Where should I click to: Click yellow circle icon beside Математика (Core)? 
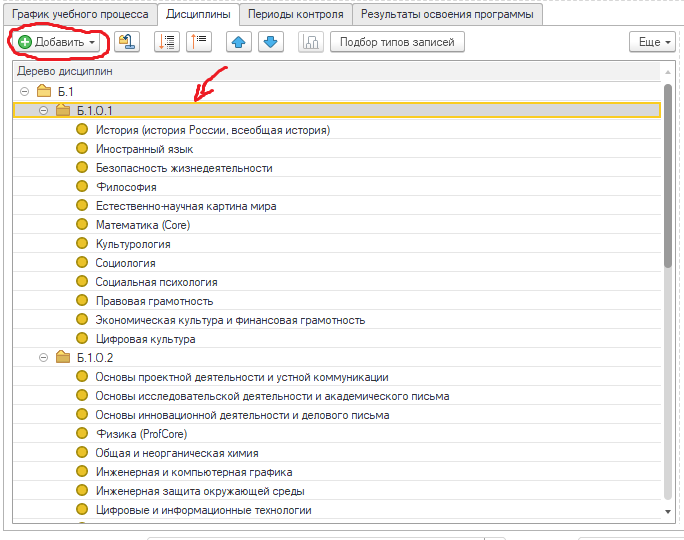tap(82, 224)
